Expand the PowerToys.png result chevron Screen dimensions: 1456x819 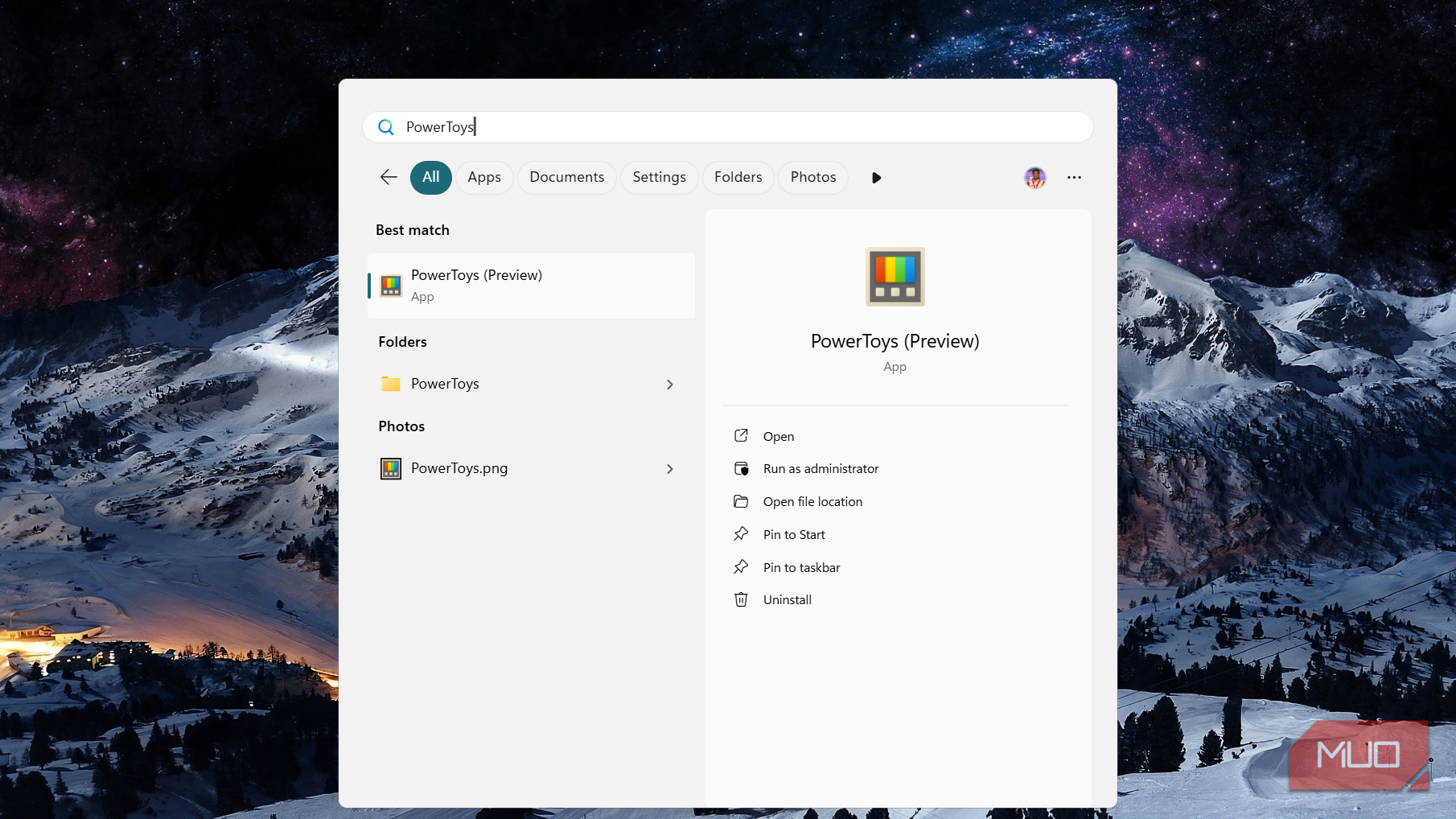669,469
